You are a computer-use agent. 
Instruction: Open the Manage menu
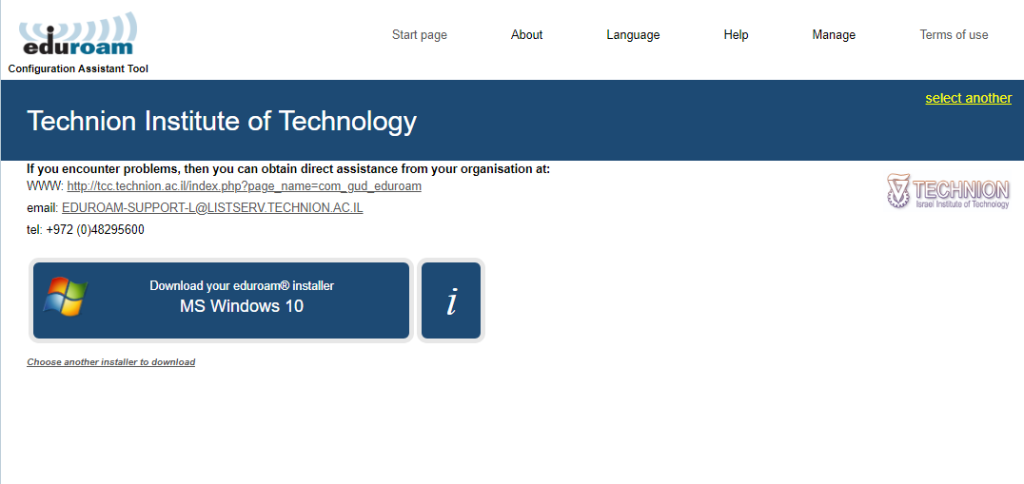[x=833, y=35]
